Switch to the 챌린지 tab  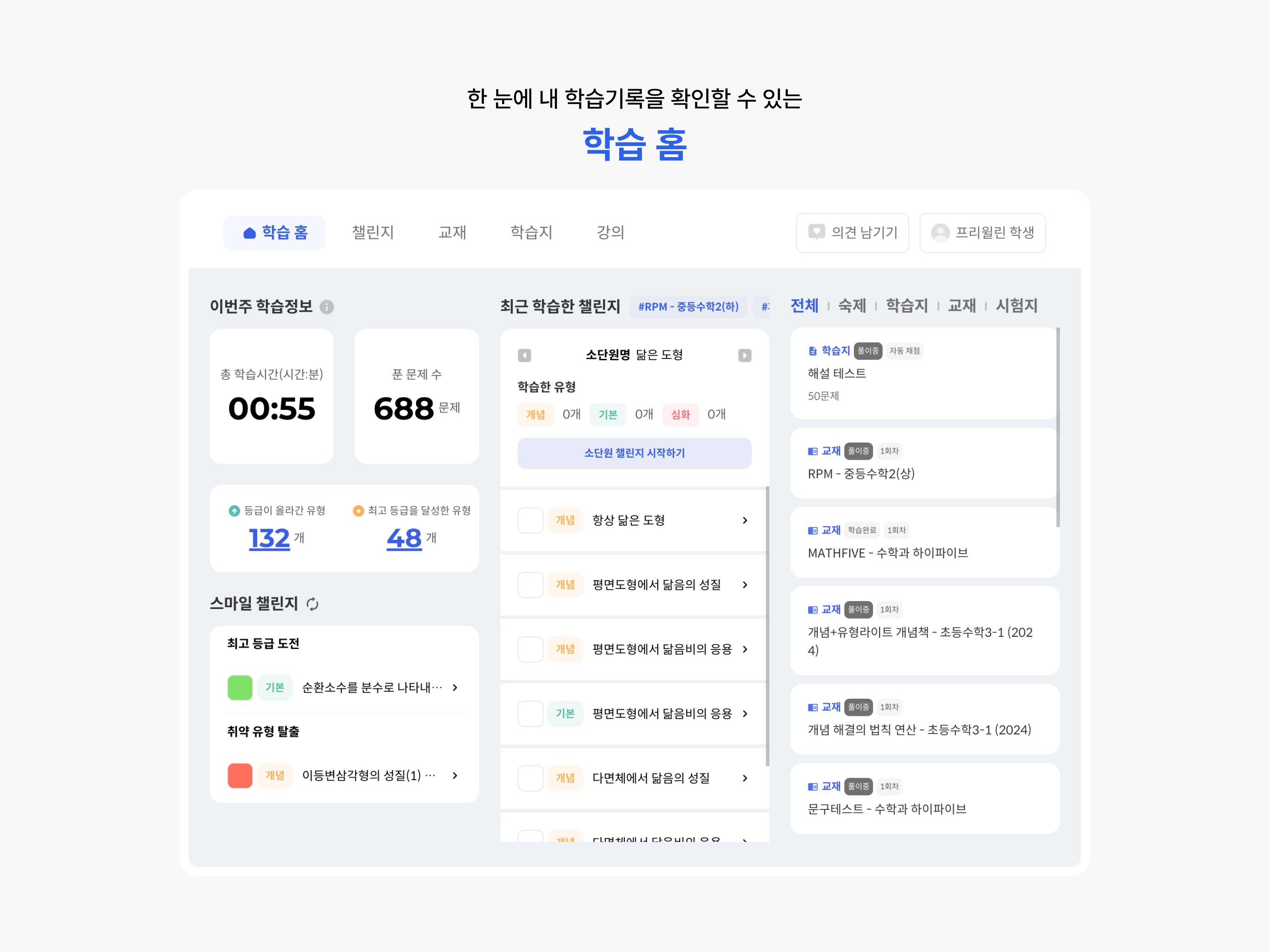[373, 232]
